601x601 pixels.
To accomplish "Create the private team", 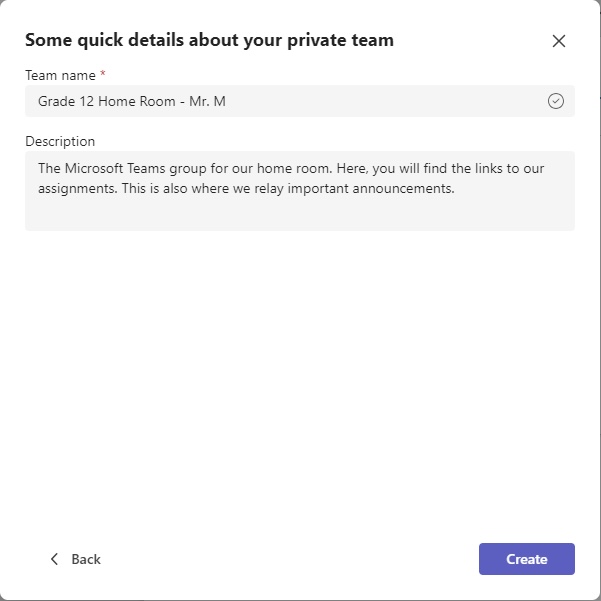I will point(527,559).
